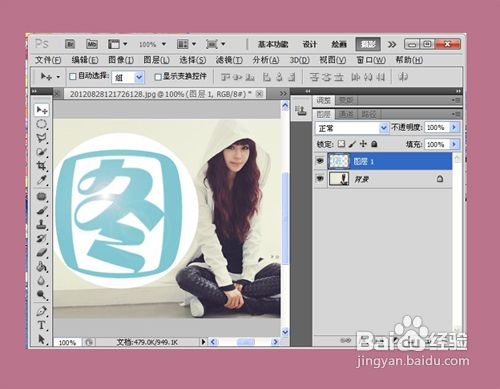Image resolution: width=500 pixels, height=389 pixels.
Task: Toggle lock all padlock icon
Action: tap(374, 144)
